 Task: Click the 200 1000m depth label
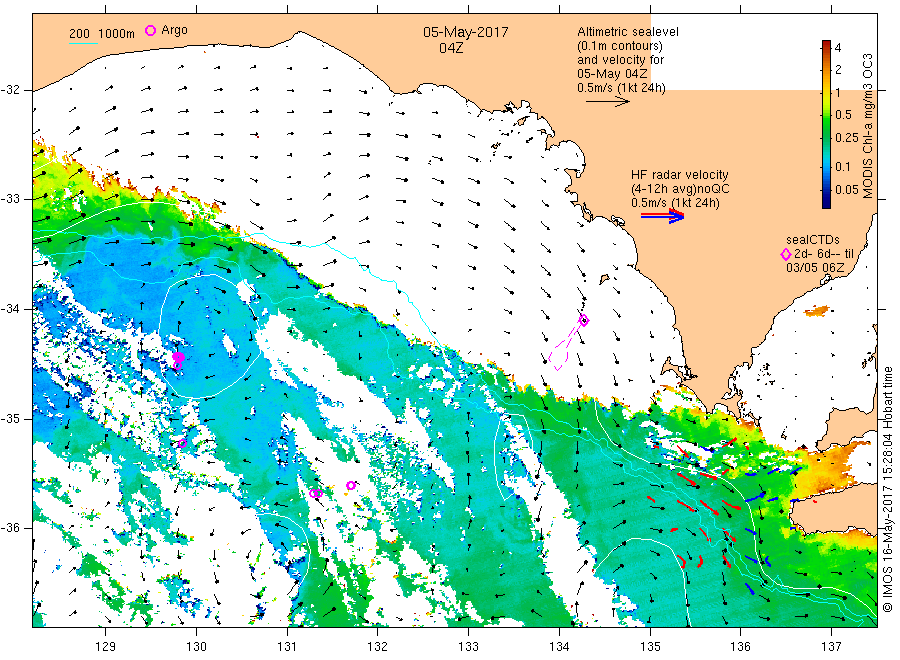(102, 34)
